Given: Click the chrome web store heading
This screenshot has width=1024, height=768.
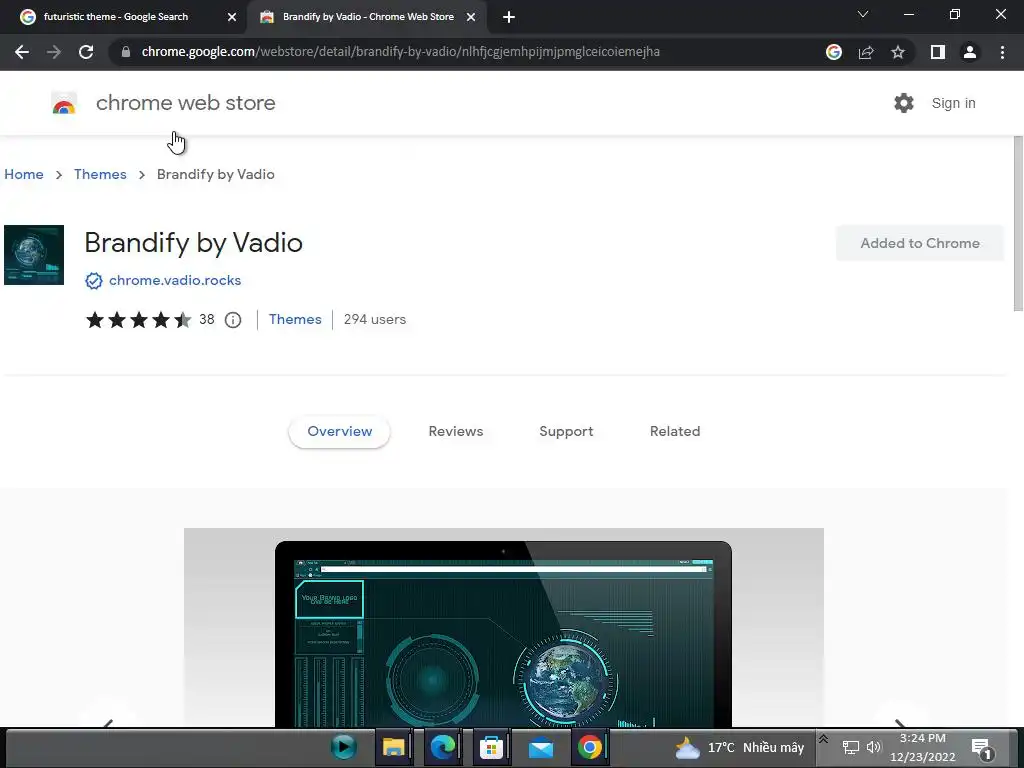Looking at the screenshot, I should pyautogui.click(x=185, y=103).
